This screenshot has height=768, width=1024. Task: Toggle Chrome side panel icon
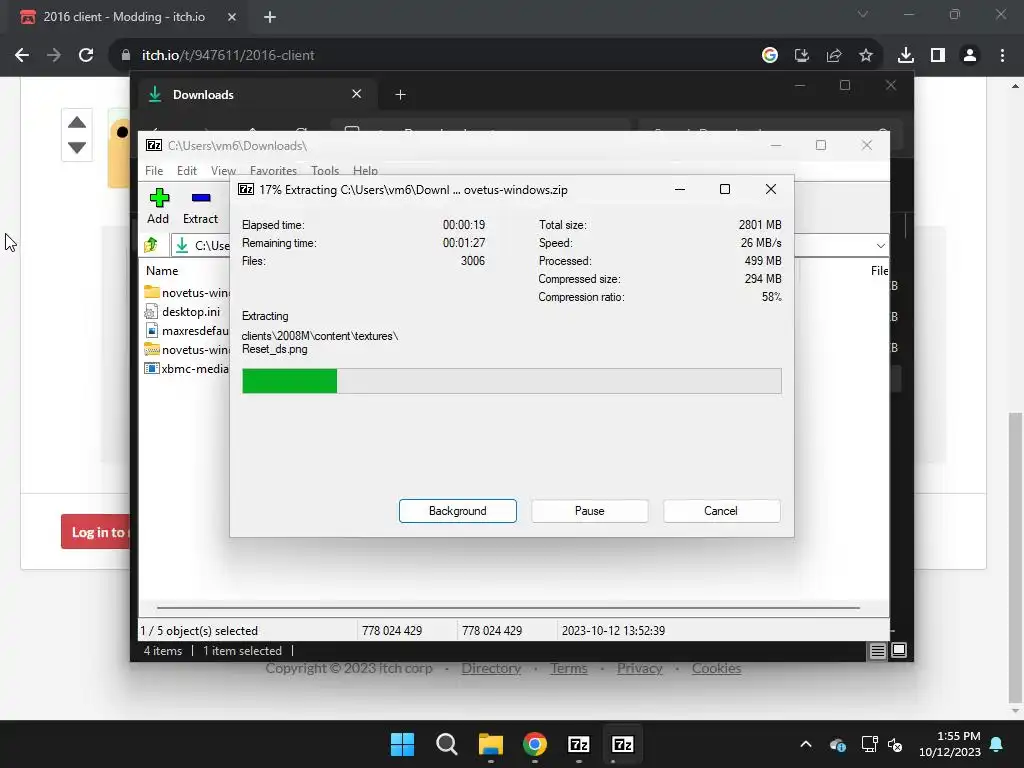pos(938,56)
